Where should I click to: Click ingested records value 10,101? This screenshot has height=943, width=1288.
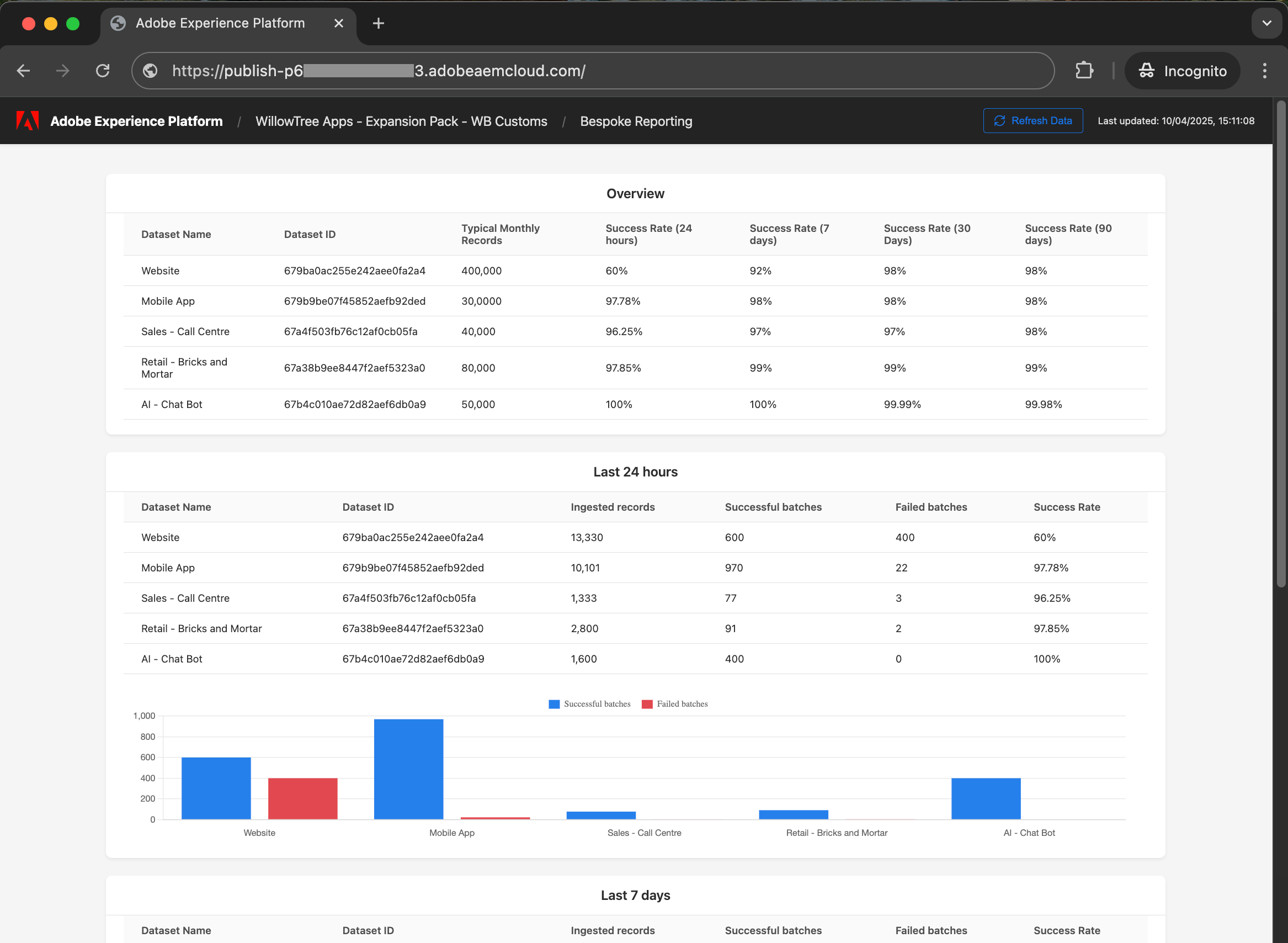[586, 568]
